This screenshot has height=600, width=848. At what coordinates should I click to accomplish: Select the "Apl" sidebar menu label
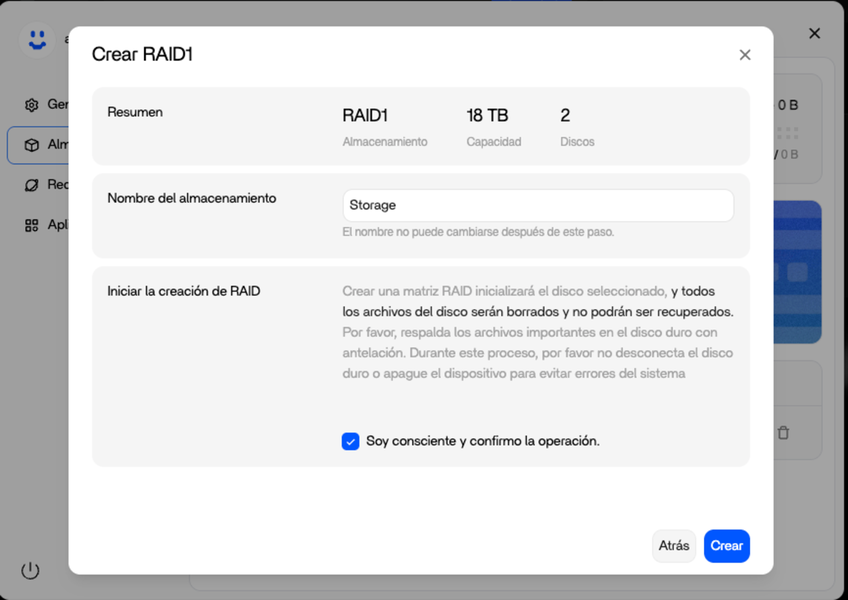[x=57, y=225]
